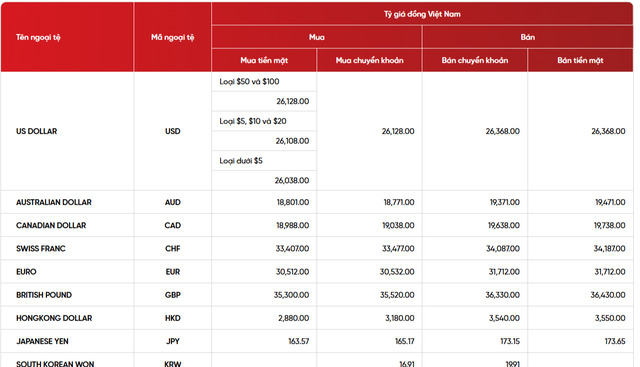Click the CAD currency code
The image size is (640, 367).
click(173, 225)
